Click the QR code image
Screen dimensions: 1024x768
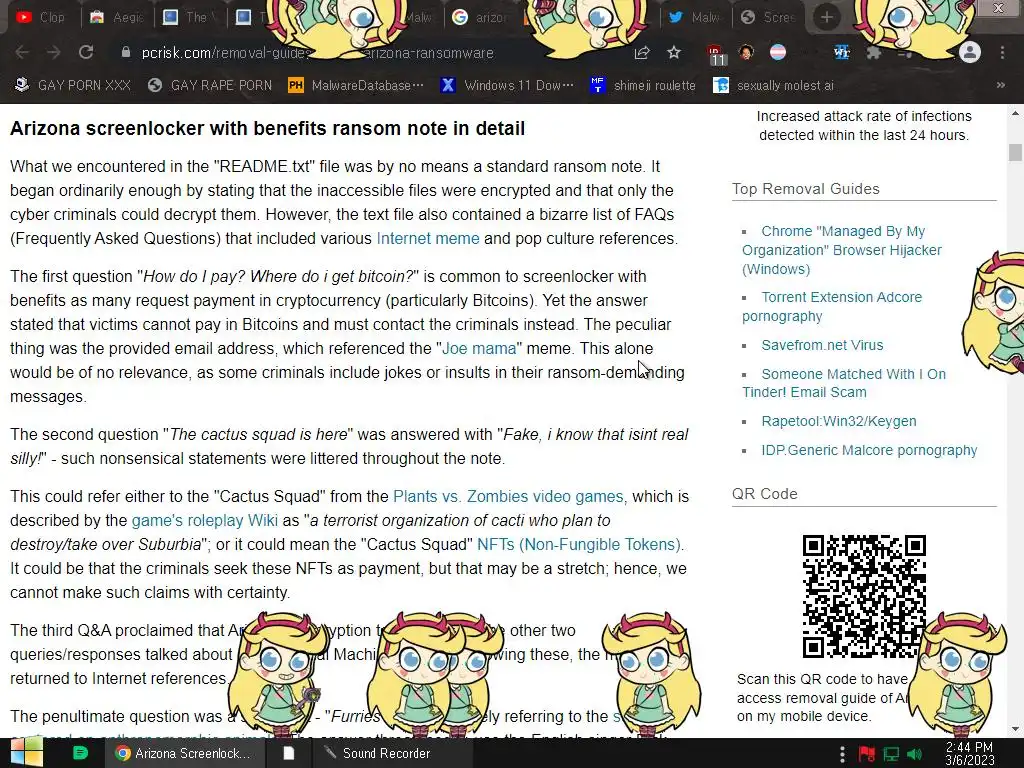[864, 596]
